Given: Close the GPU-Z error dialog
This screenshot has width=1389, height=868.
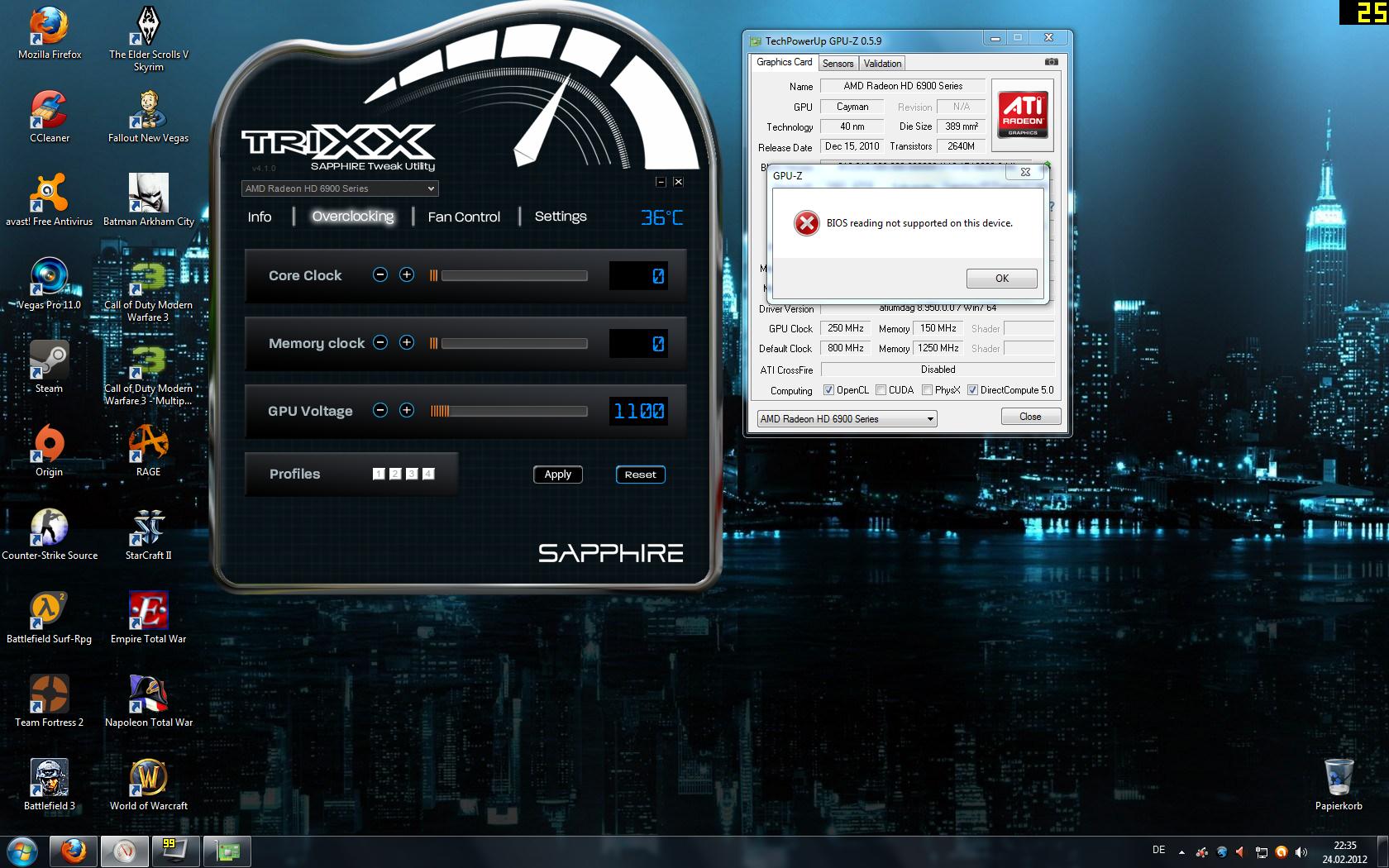Looking at the screenshot, I should (1026, 172).
